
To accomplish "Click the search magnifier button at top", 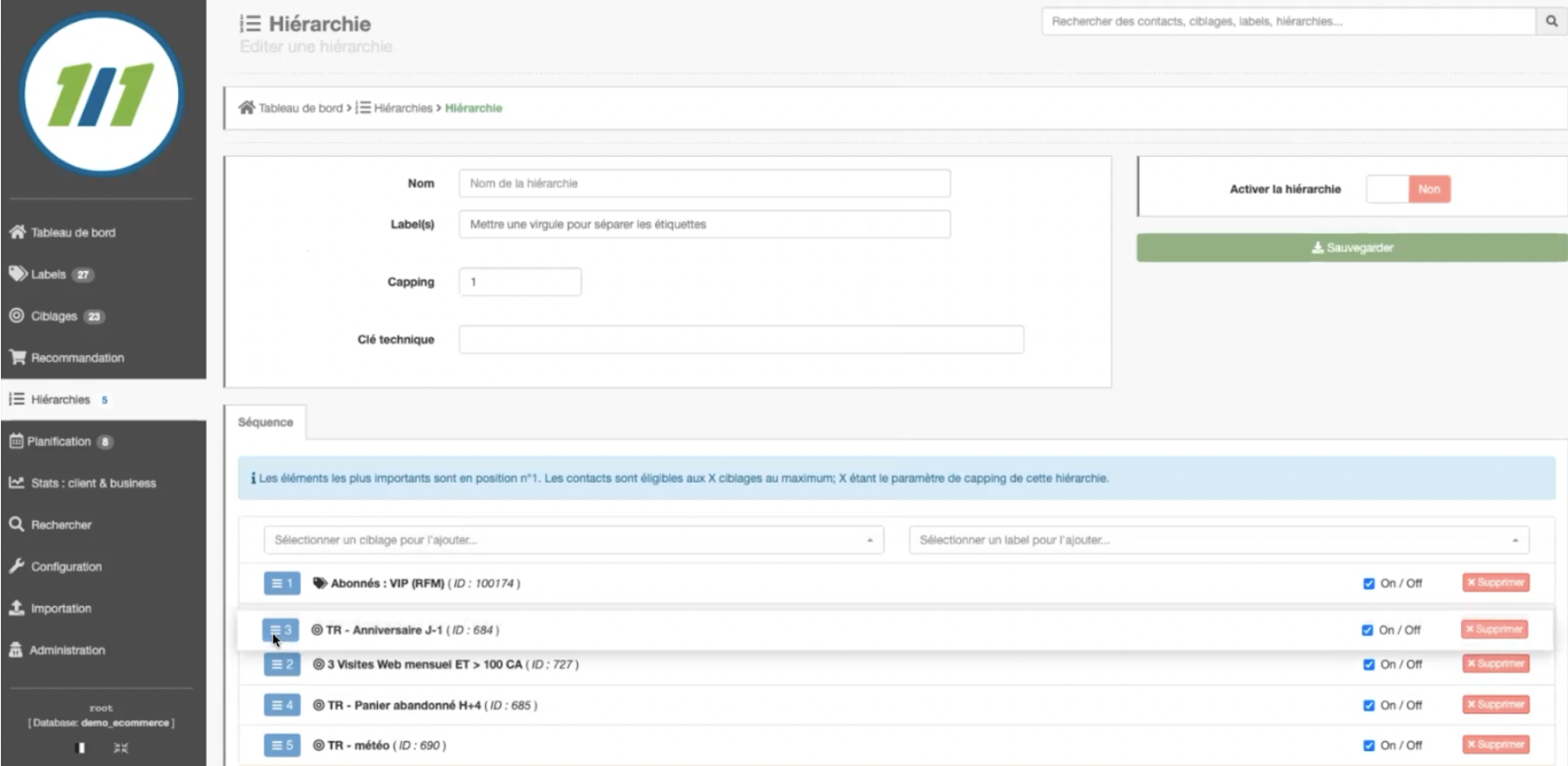I will 1551,22.
